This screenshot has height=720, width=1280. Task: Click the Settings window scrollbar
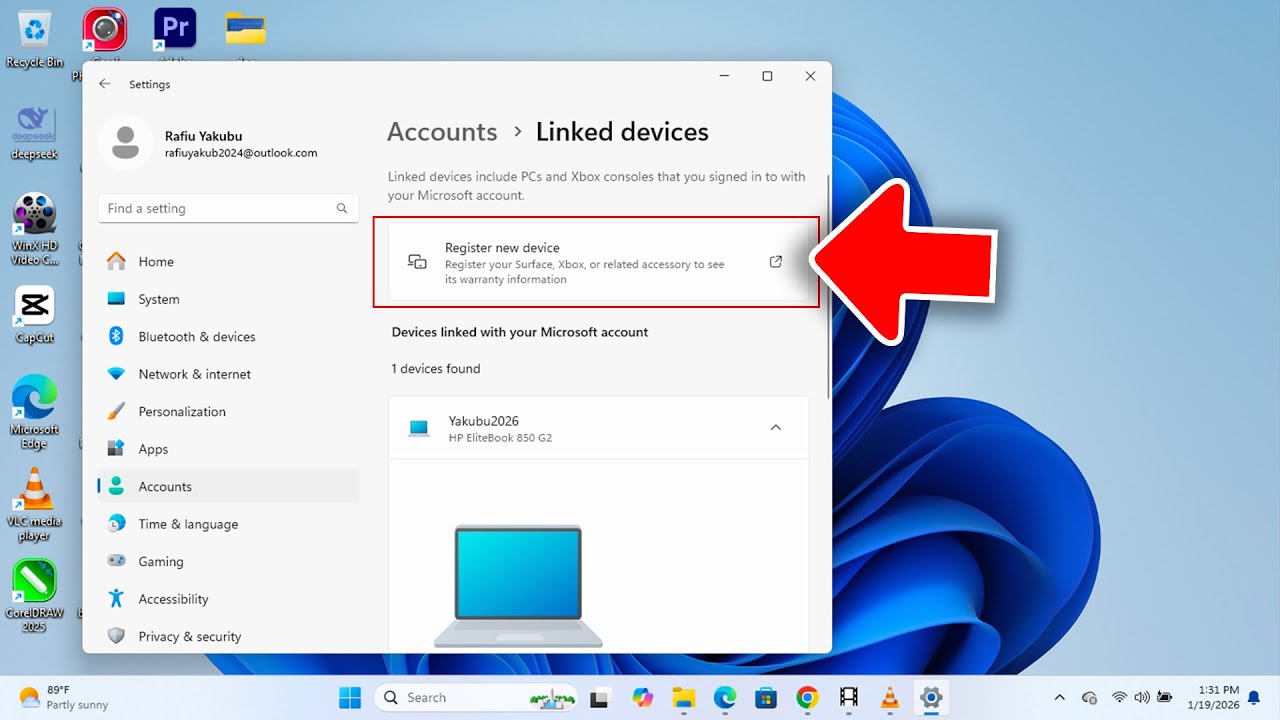pos(828,285)
